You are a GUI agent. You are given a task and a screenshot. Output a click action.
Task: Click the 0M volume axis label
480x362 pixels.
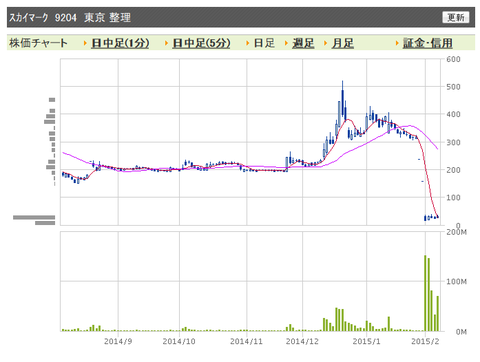(x=461, y=332)
